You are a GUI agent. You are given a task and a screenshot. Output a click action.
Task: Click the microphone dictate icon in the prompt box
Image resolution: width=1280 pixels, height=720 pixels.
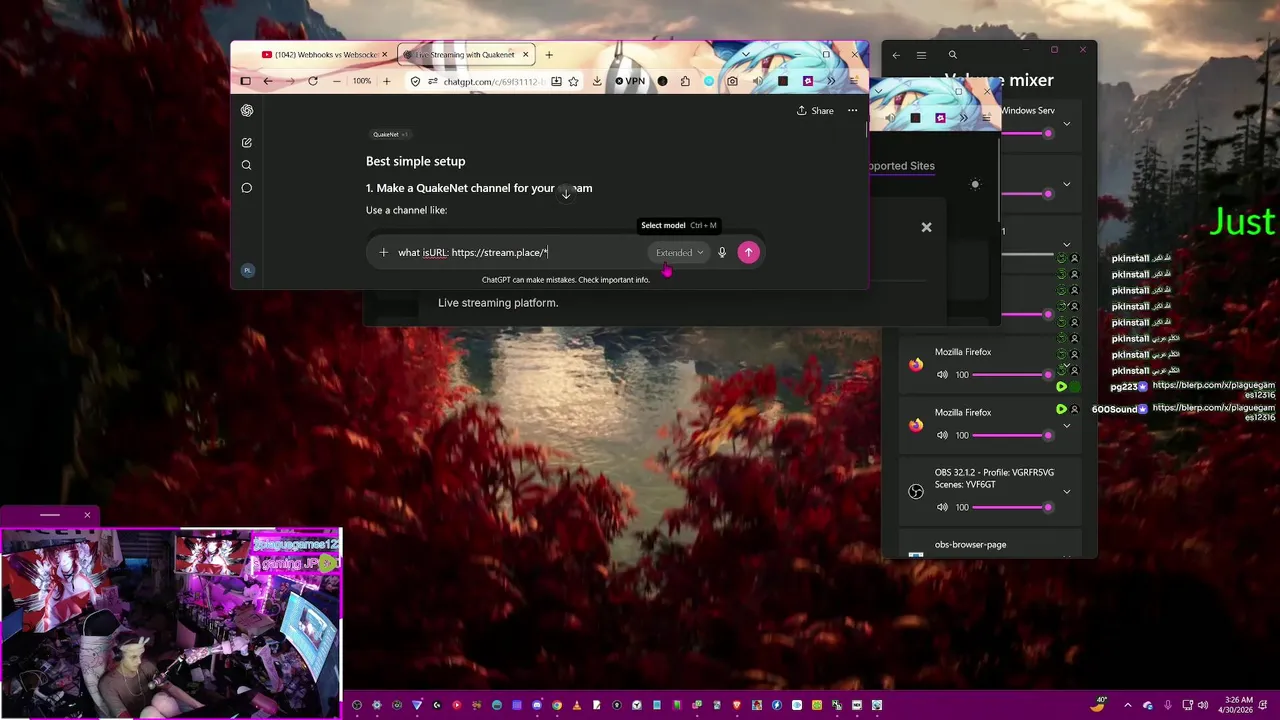[x=722, y=253]
